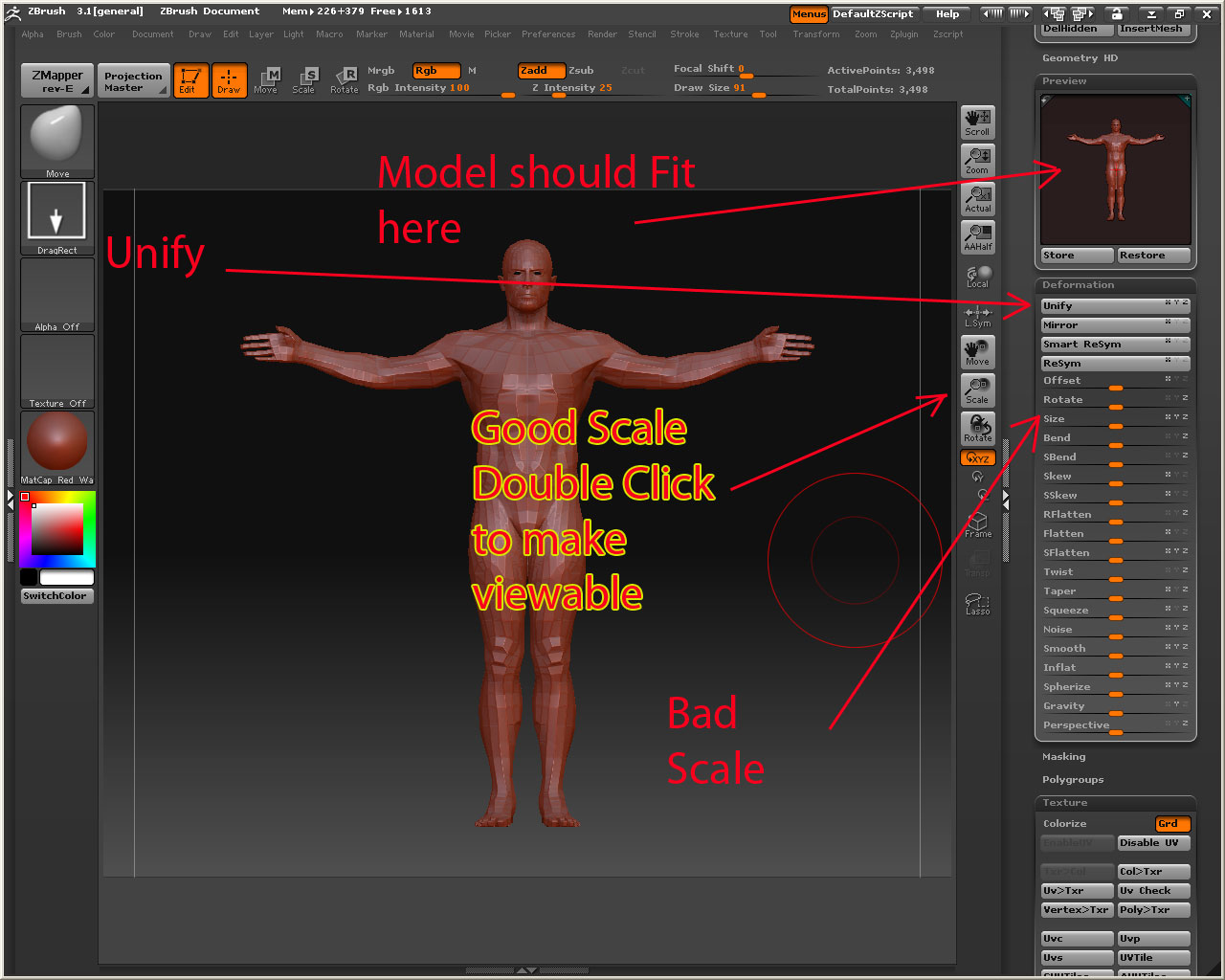1225x980 pixels.
Task: Collapse the Deformation panel header
Action: pyautogui.click(x=1078, y=285)
